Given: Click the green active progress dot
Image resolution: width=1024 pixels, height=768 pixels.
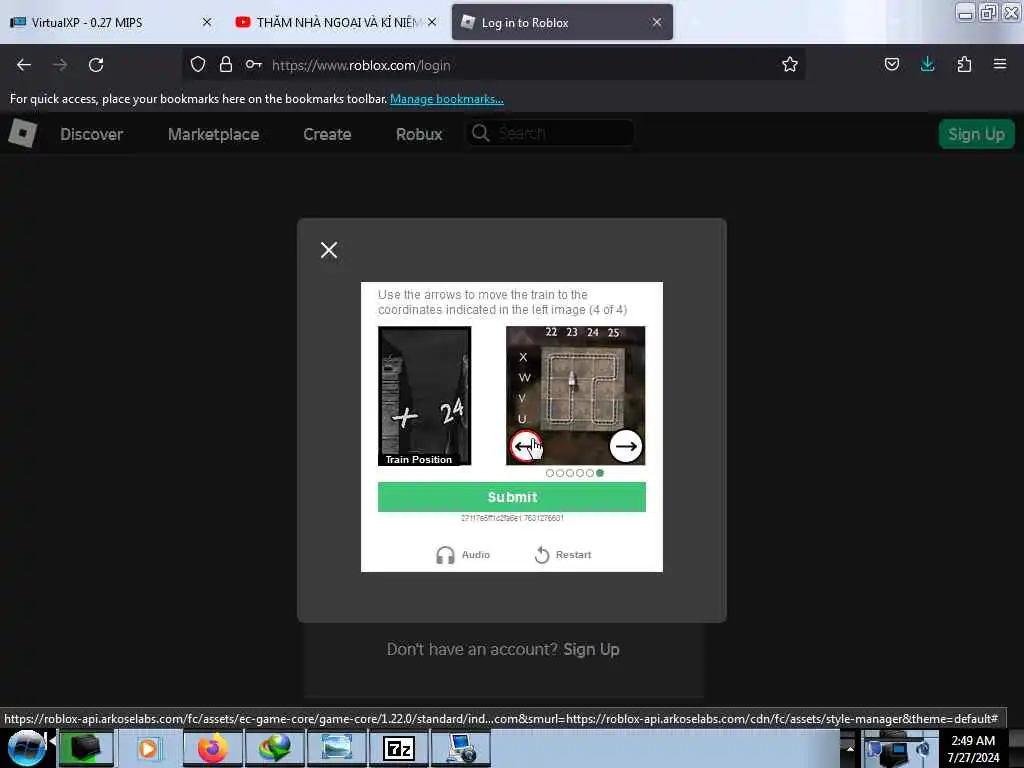Looking at the screenshot, I should (x=600, y=473).
